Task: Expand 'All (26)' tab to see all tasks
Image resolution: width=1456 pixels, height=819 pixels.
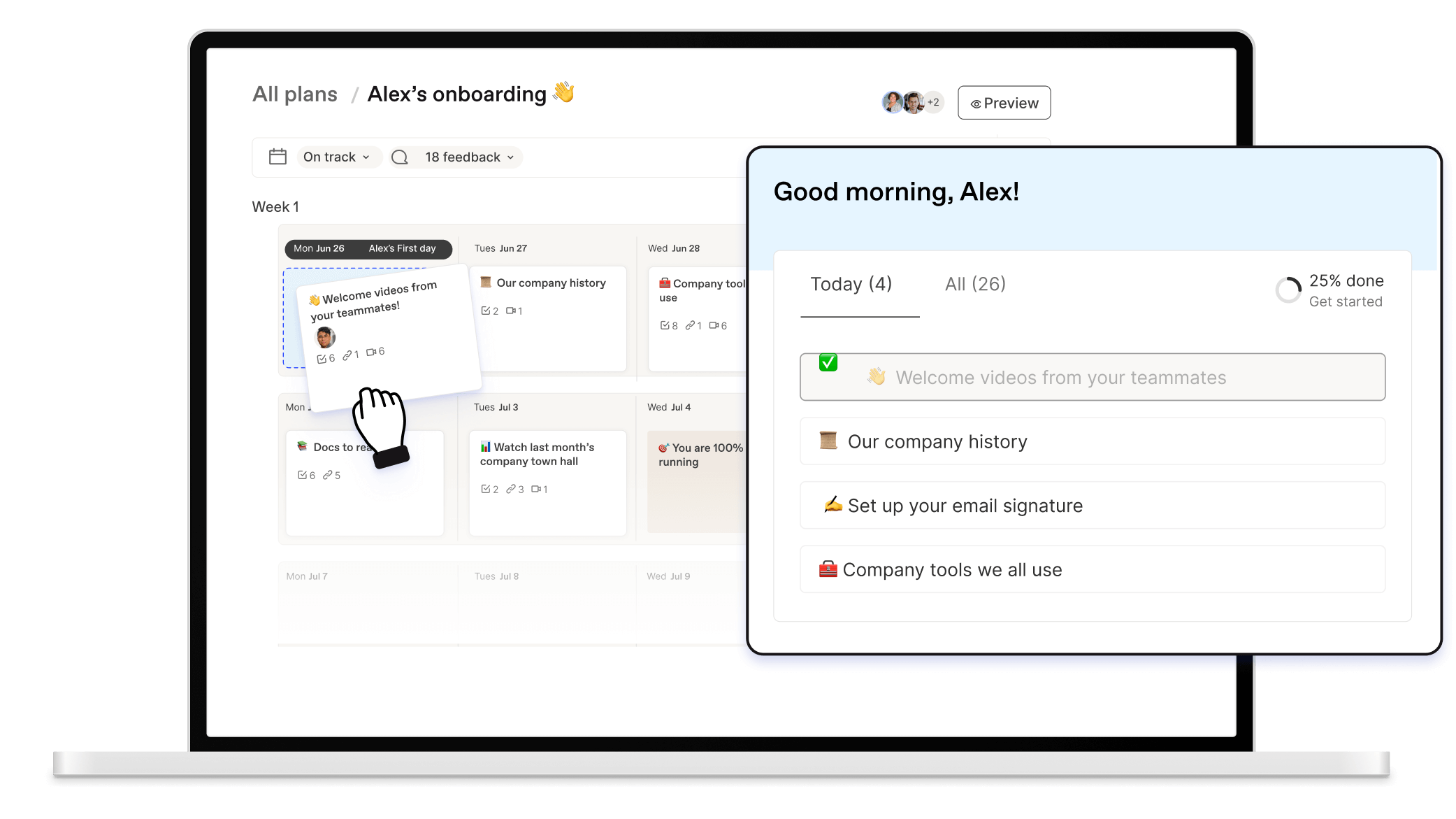Action: tap(975, 284)
